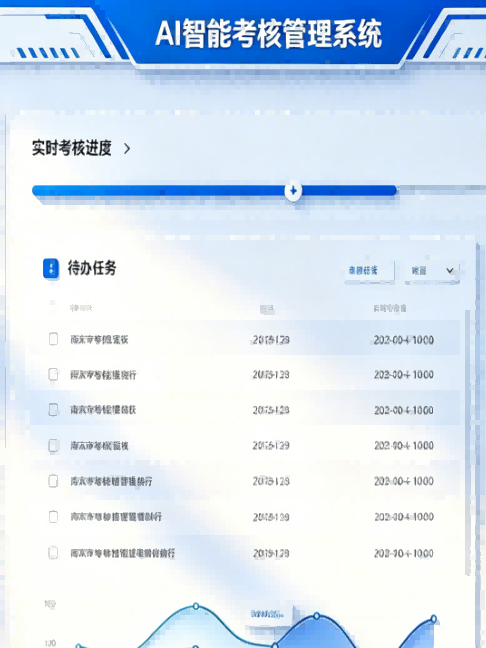Screen dimensions: 486x648
Task: Click the blue 待办任务 icon
Action: [51, 269]
